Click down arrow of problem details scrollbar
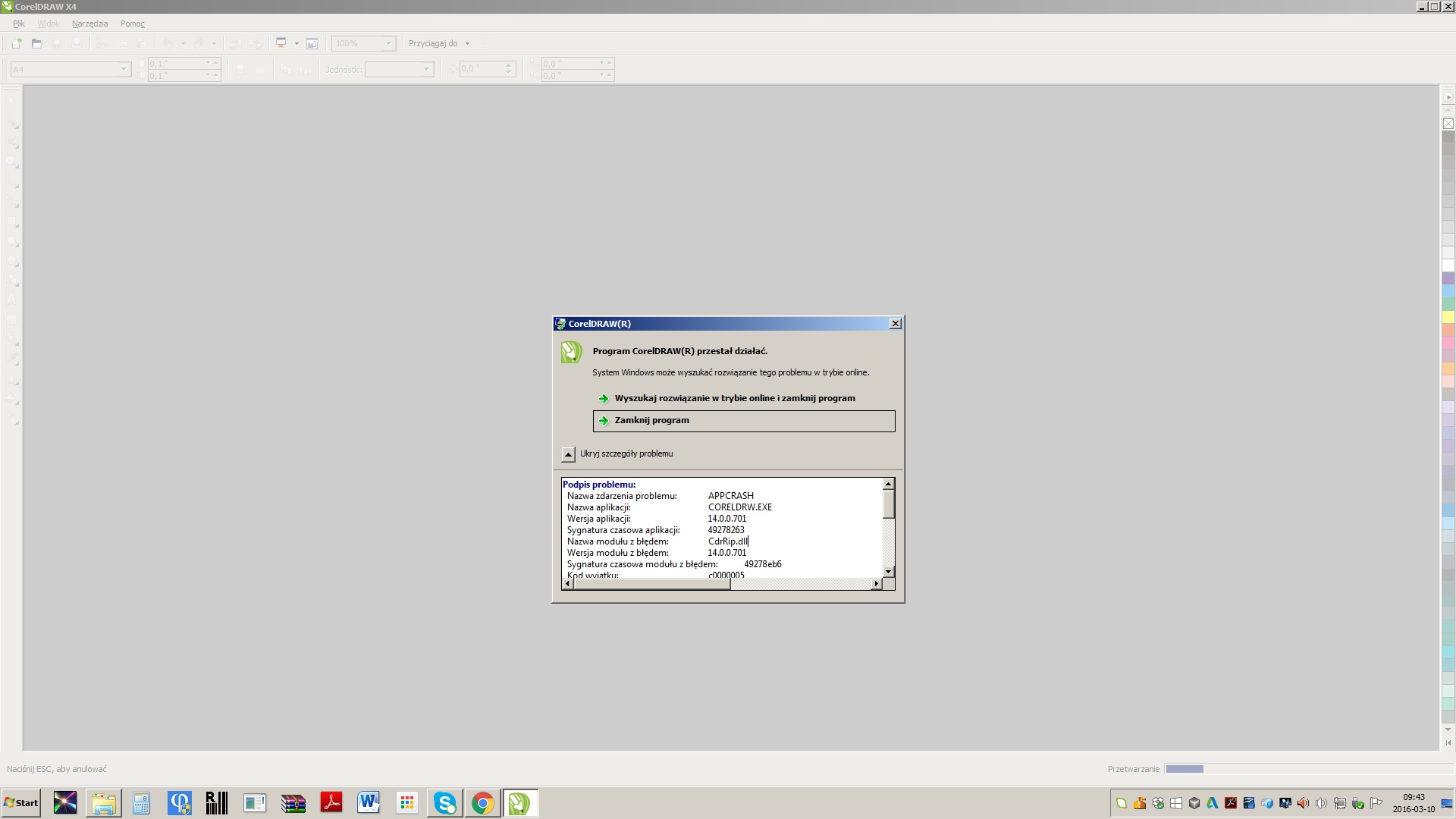The height and width of the screenshot is (819, 1456). (888, 572)
